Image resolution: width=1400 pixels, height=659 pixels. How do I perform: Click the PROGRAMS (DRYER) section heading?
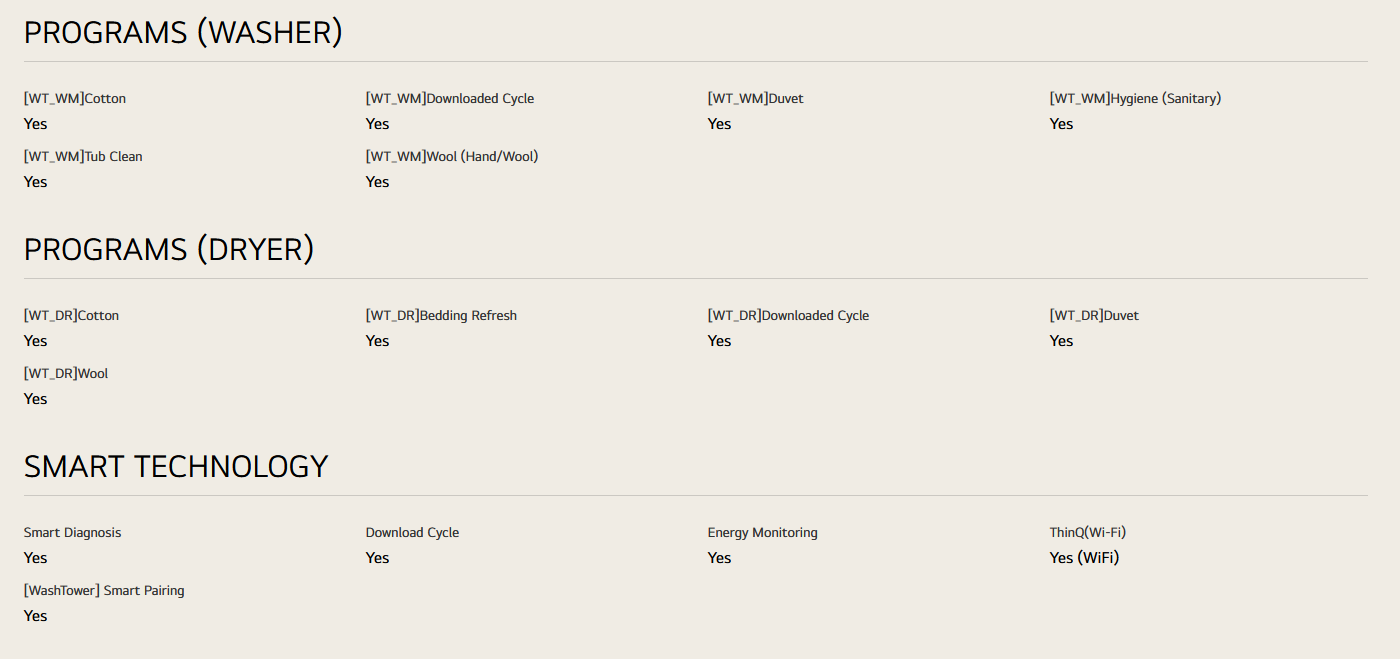pyautogui.click(x=169, y=250)
